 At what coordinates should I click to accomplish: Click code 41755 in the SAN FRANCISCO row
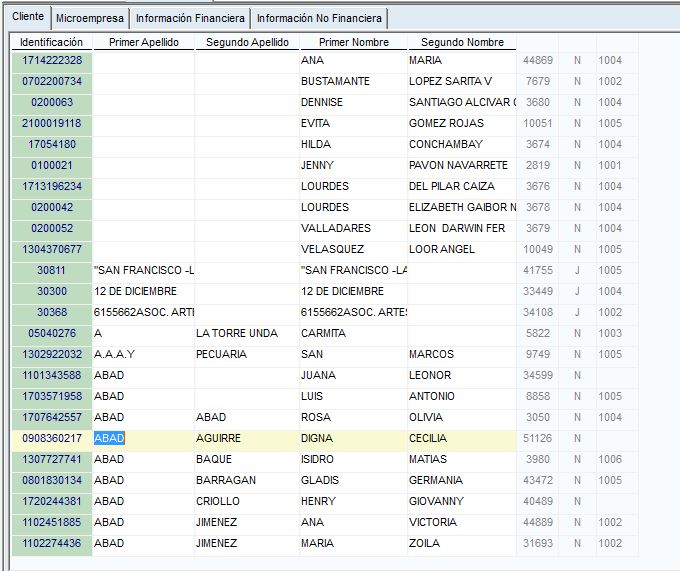[x=538, y=271]
